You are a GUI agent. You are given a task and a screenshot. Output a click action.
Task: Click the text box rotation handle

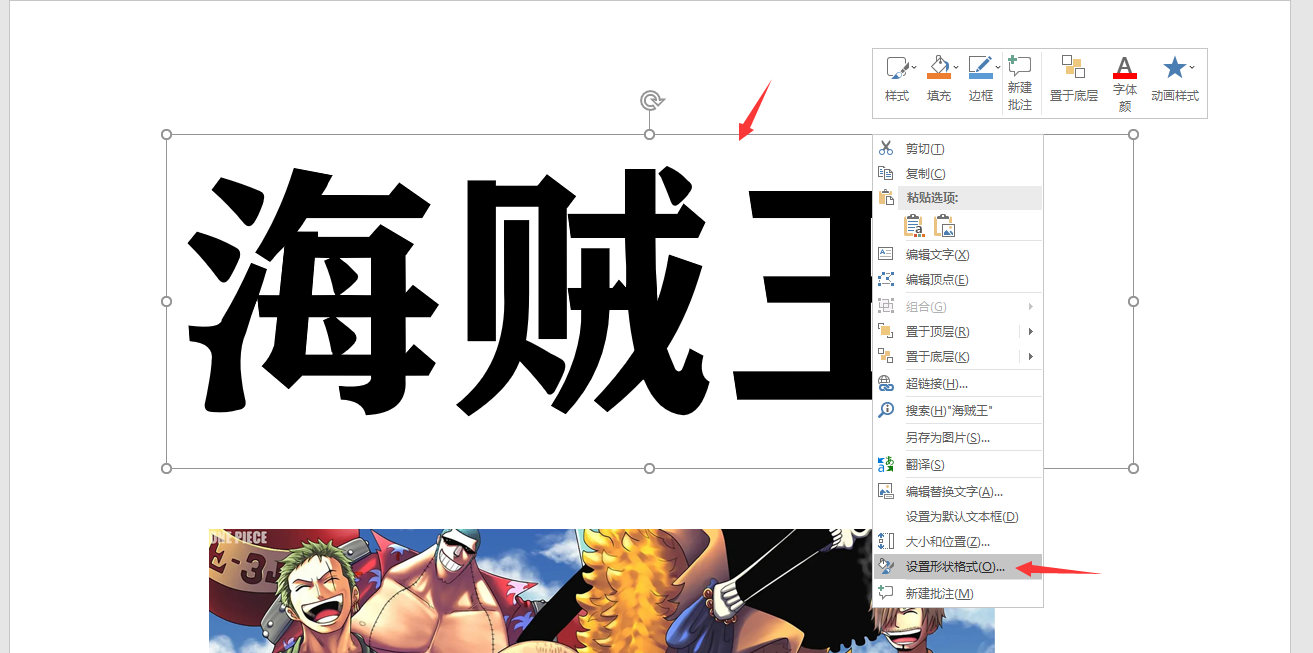pos(649,101)
